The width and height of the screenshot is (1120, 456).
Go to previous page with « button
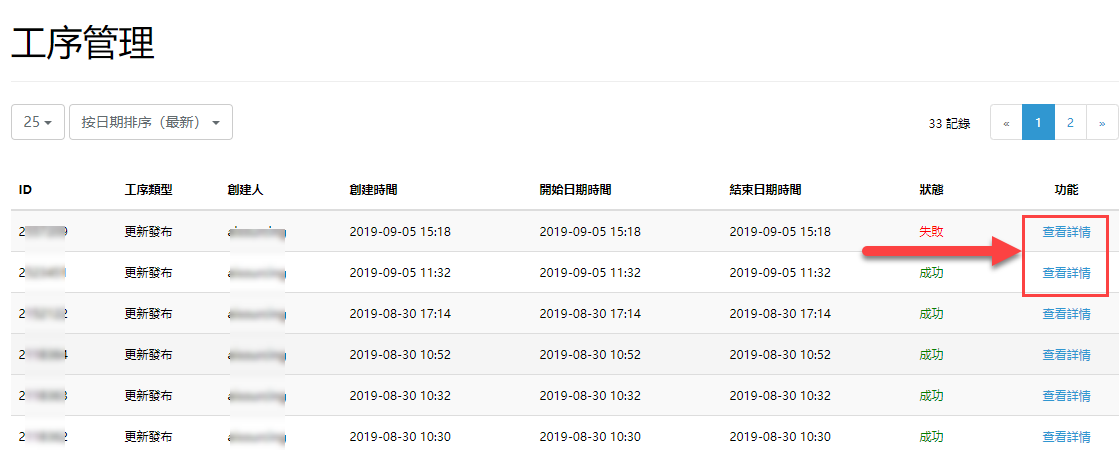click(x=1006, y=122)
